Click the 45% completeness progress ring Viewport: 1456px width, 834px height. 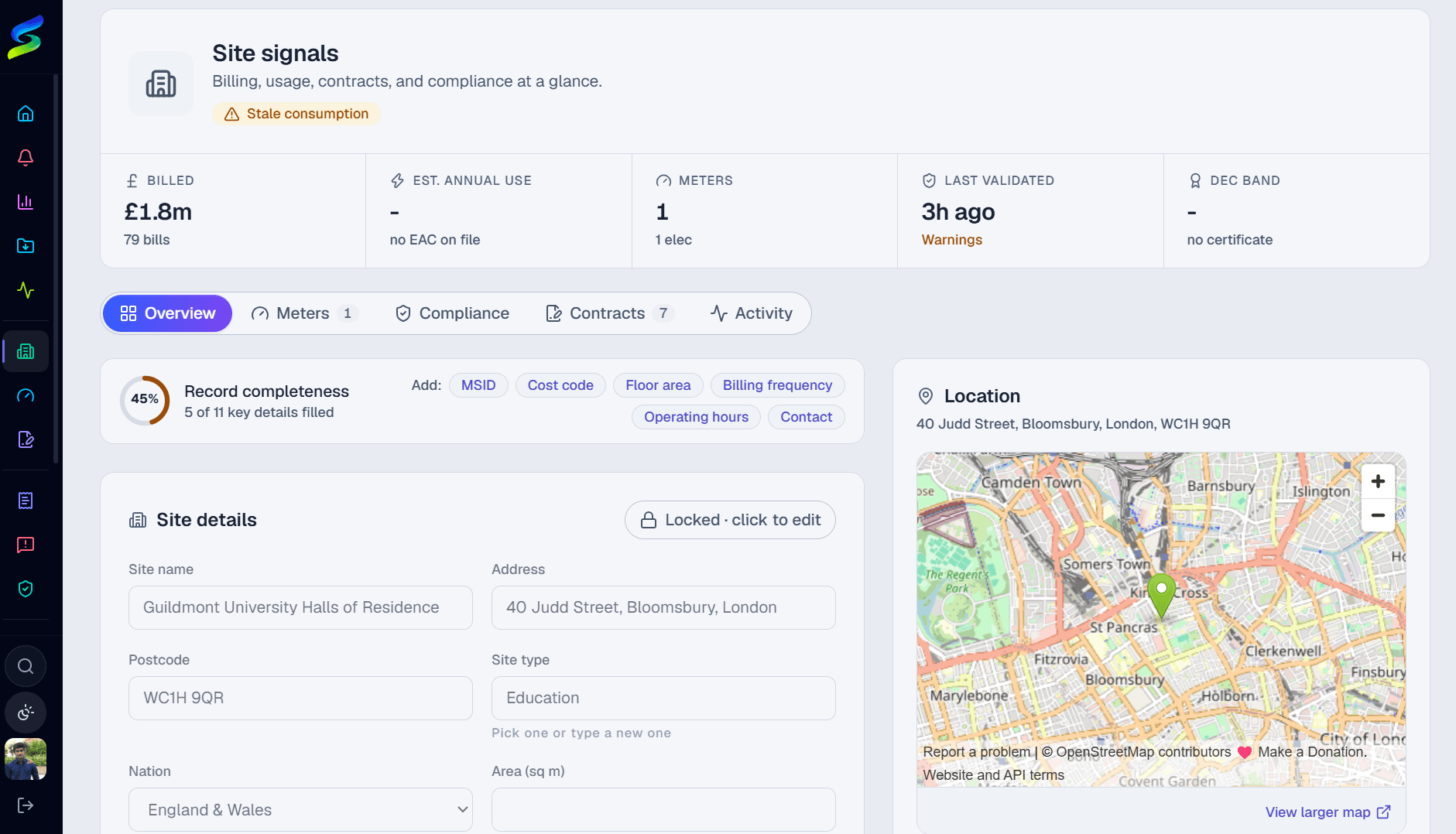click(145, 400)
